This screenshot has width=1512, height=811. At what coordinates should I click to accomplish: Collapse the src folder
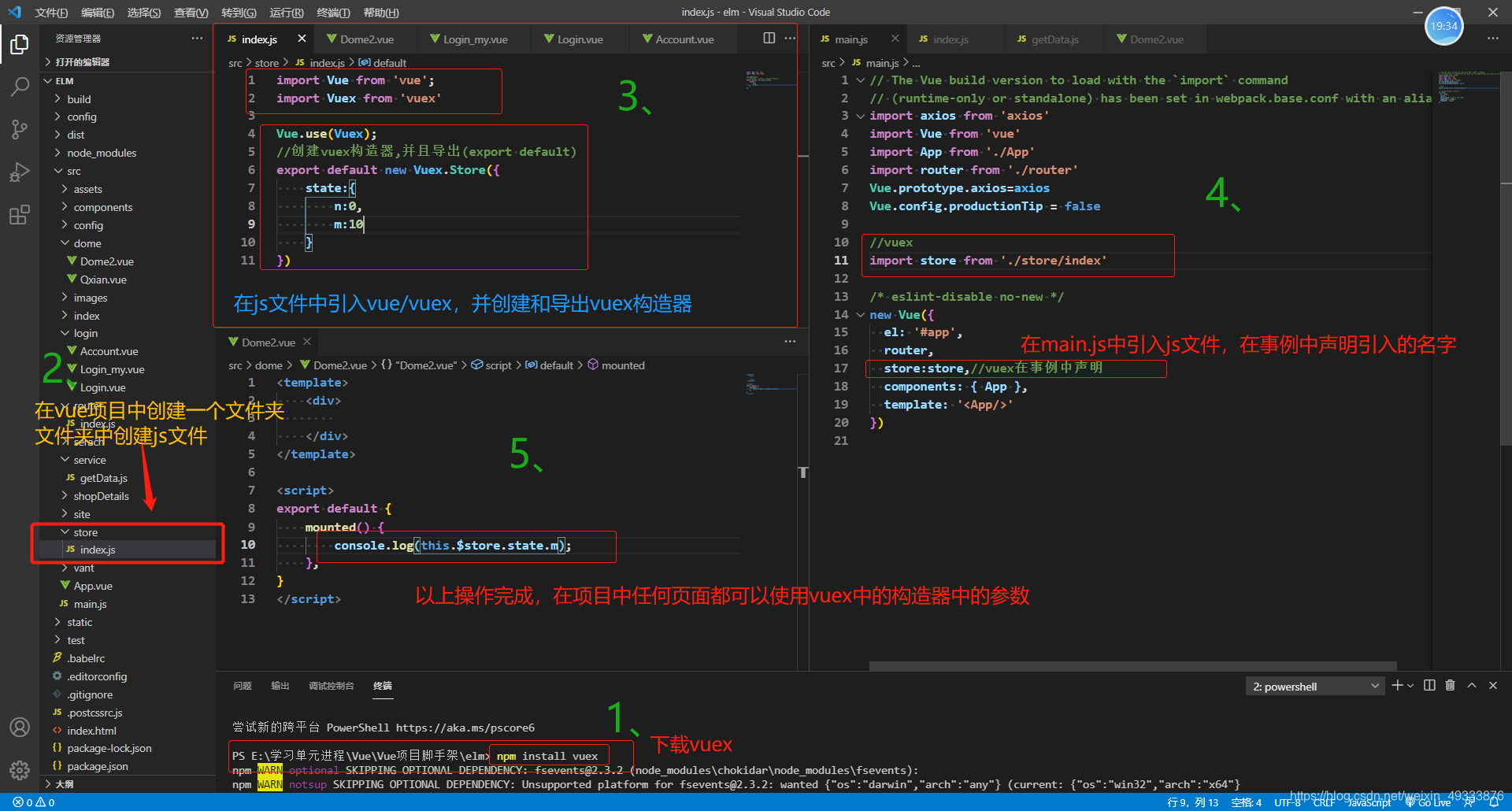(74, 171)
